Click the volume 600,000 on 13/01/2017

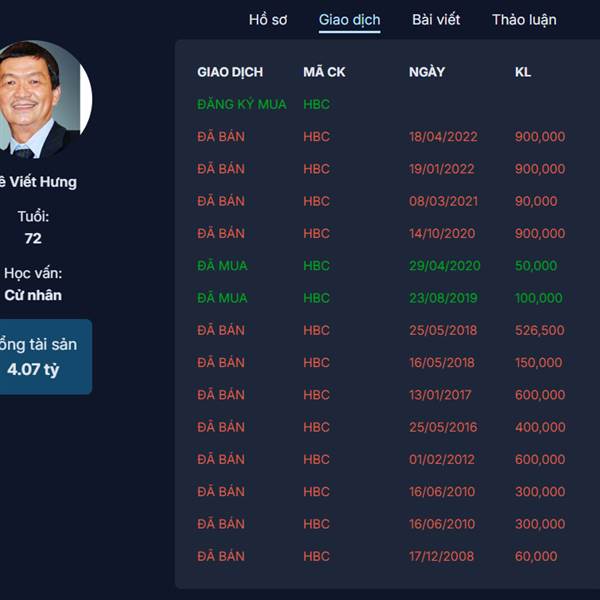tap(540, 395)
